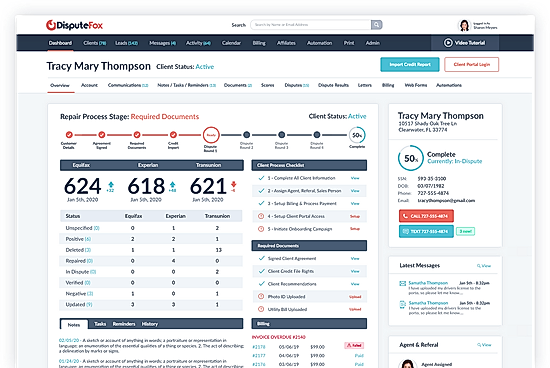The height and width of the screenshot is (368, 550).
Task: Click the Equifax score up arrow
Action: [x=111, y=185]
